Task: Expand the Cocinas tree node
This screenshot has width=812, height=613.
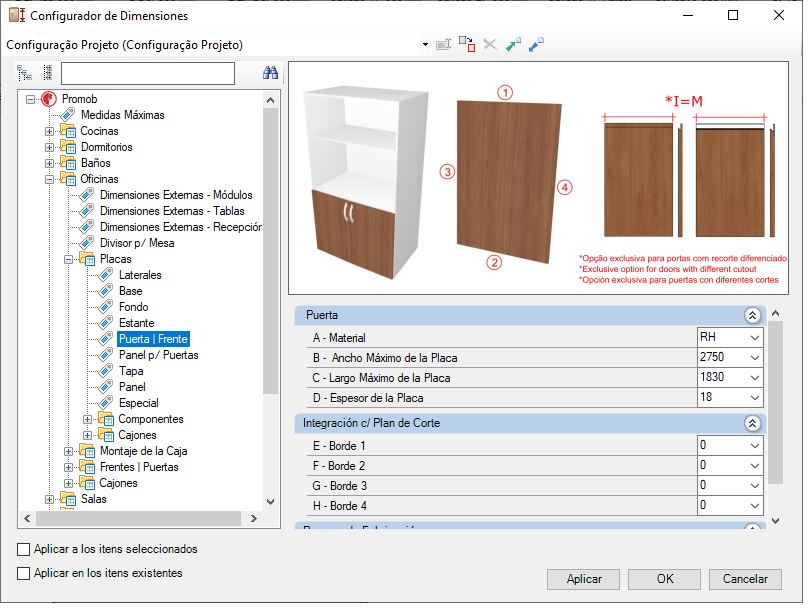Action: pos(49,132)
